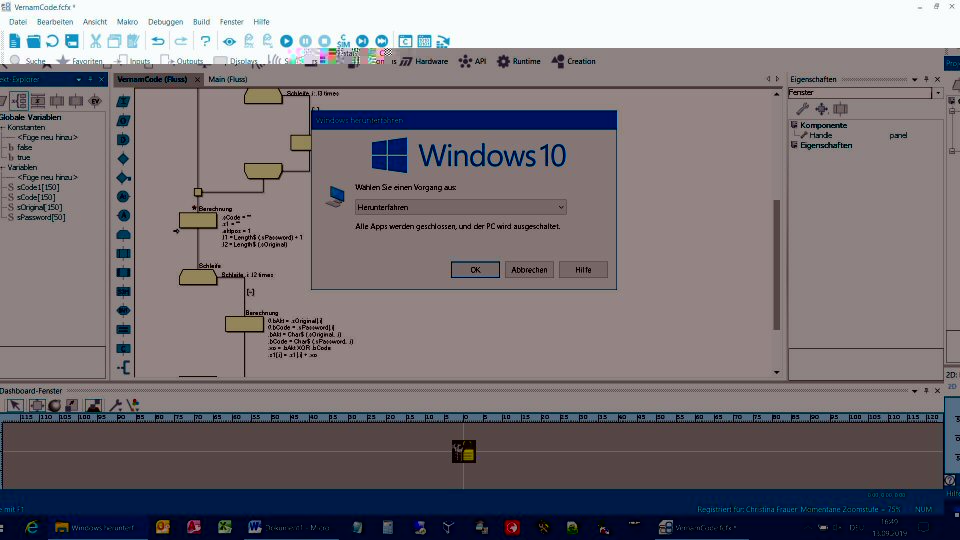Copy with the duplicate pages icon
Image resolution: width=960 pixels, height=540 pixels.
tap(114, 41)
